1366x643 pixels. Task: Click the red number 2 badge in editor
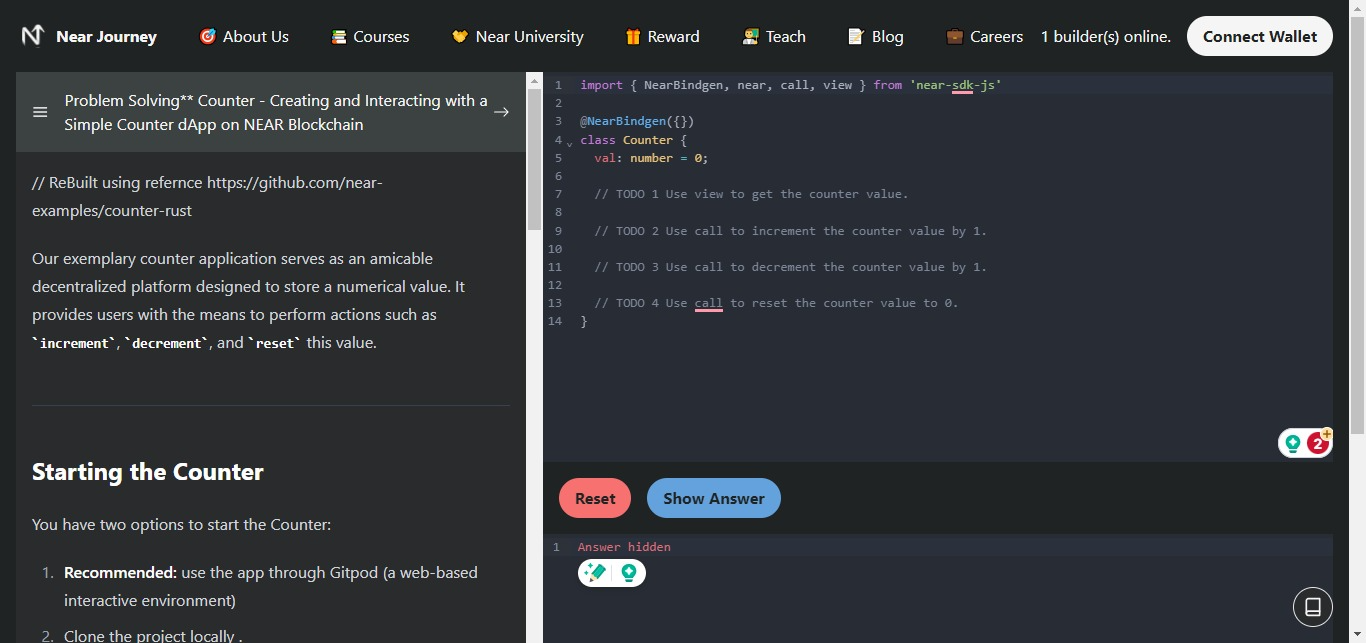point(1318,443)
